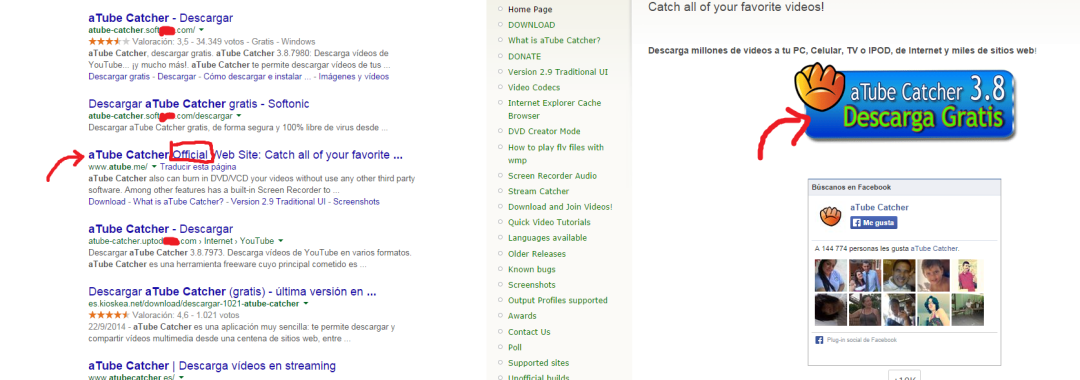1080x380 pixels.
Task: Open Screen Recorder Audio sidebar item
Action: pyautogui.click(x=552, y=176)
